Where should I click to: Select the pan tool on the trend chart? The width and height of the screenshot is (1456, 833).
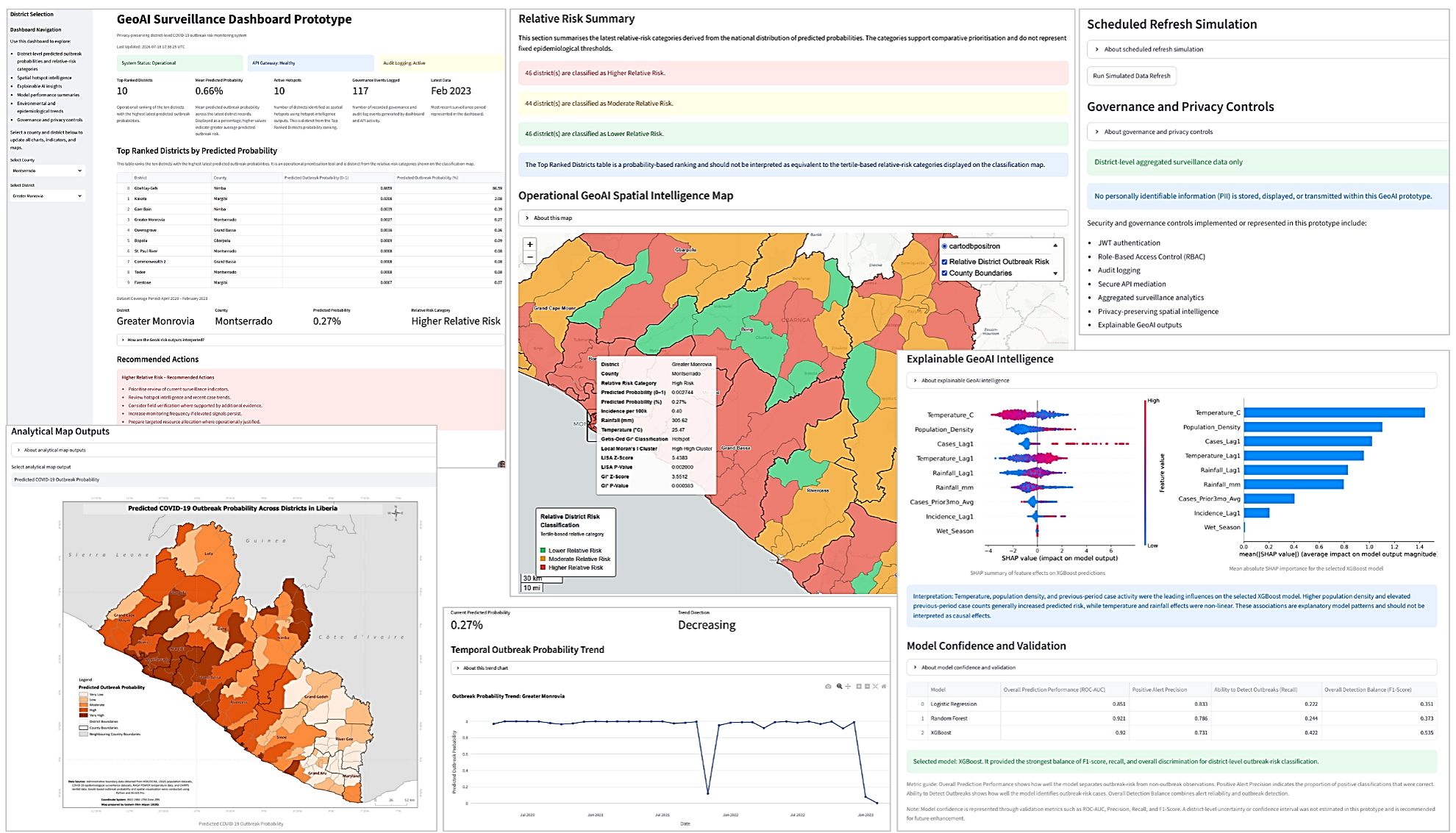point(848,686)
